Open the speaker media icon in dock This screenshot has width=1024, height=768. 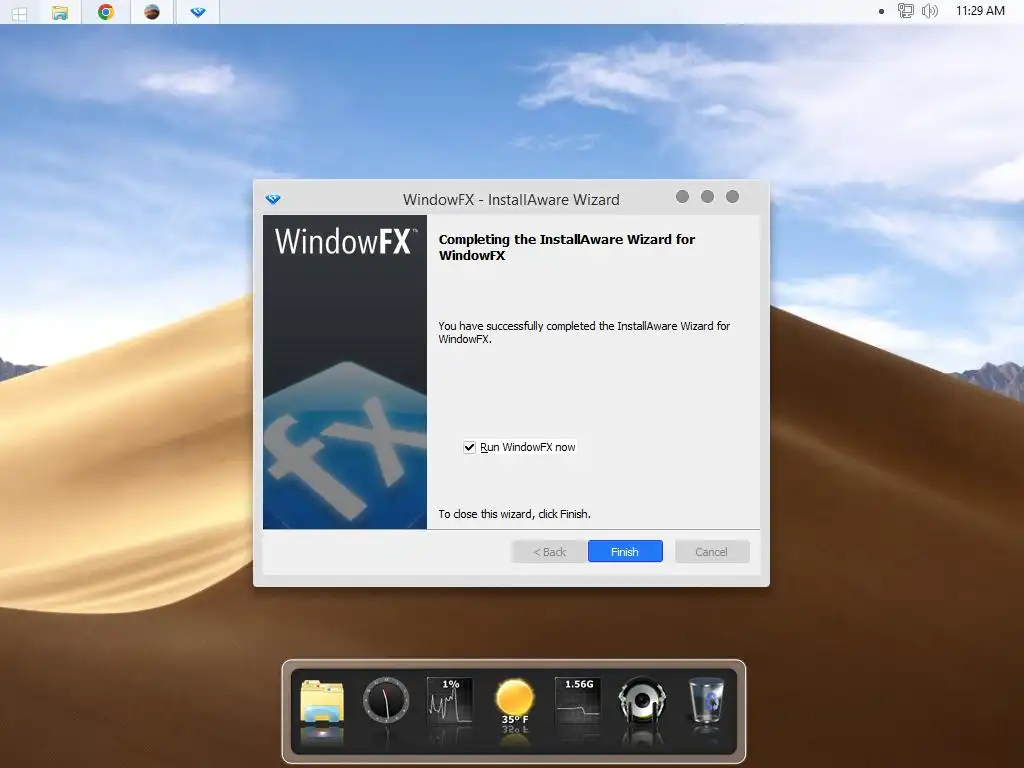pyautogui.click(x=643, y=701)
